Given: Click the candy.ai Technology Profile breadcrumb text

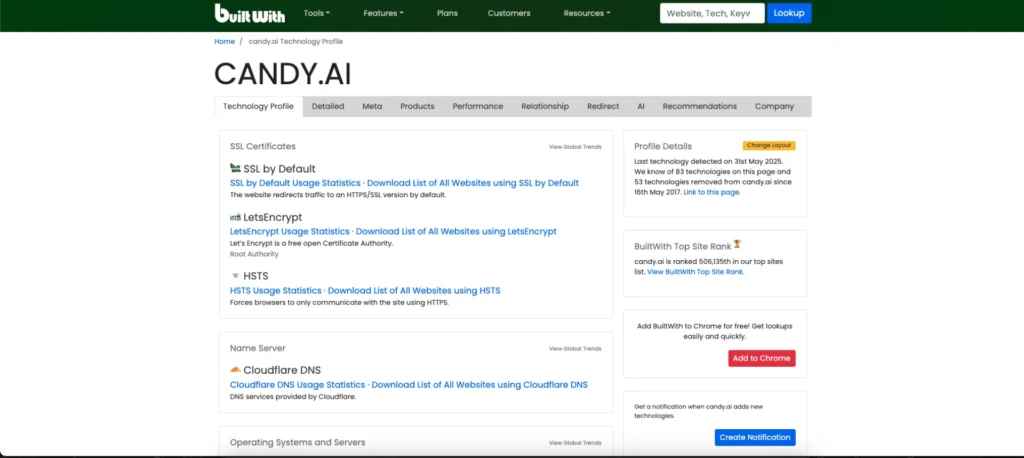Looking at the screenshot, I should (x=296, y=41).
